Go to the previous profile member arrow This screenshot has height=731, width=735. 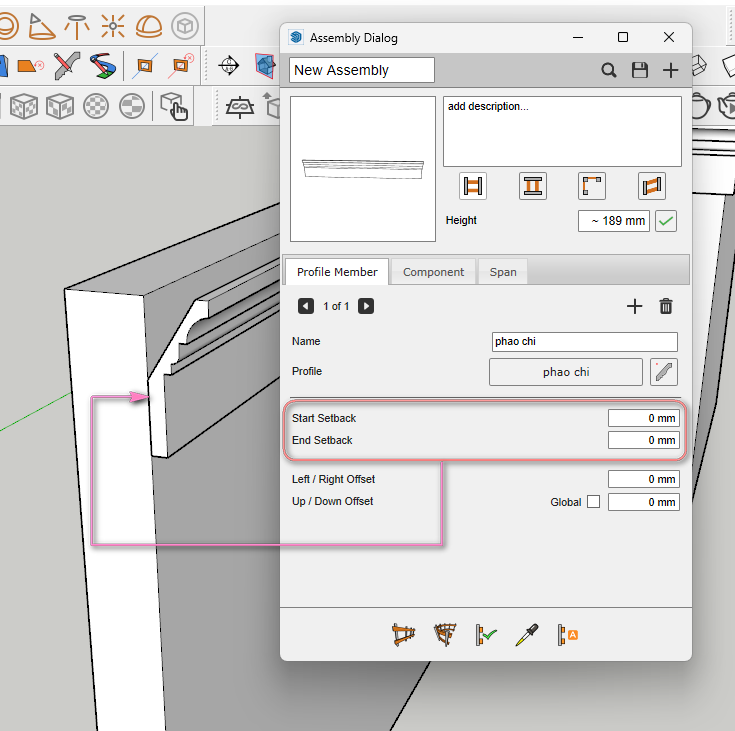tap(305, 306)
